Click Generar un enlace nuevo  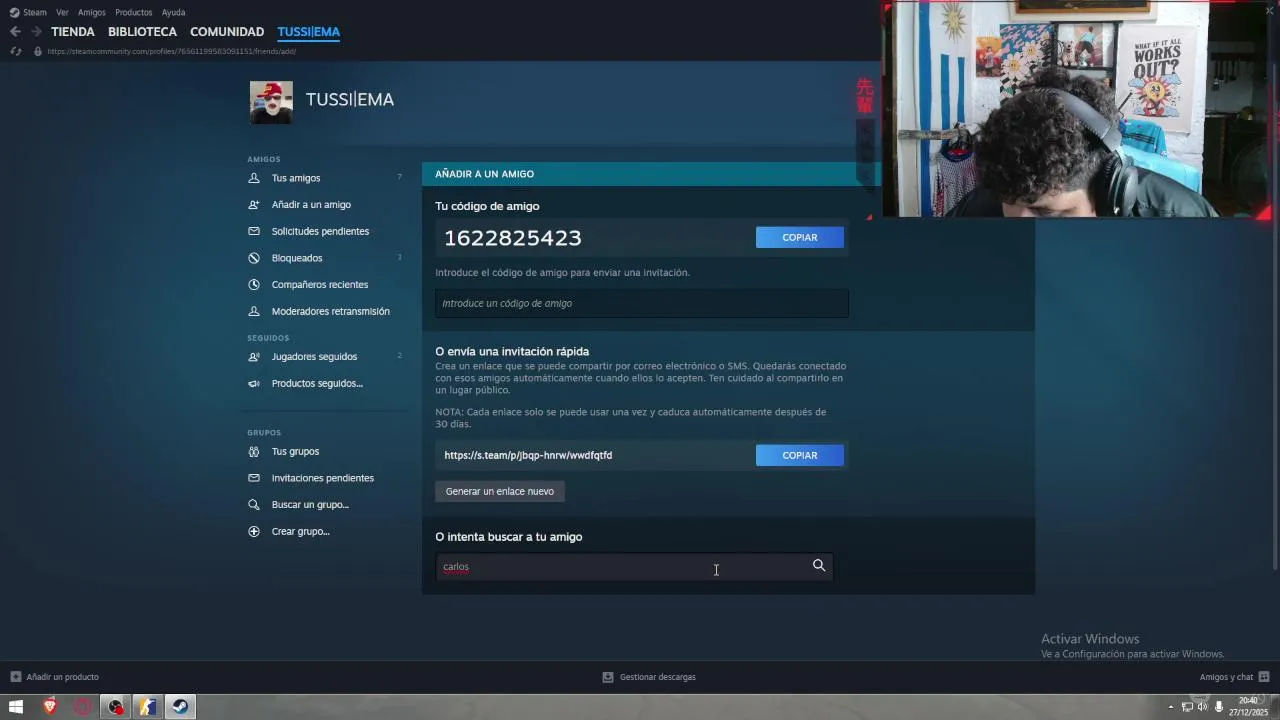coord(500,491)
